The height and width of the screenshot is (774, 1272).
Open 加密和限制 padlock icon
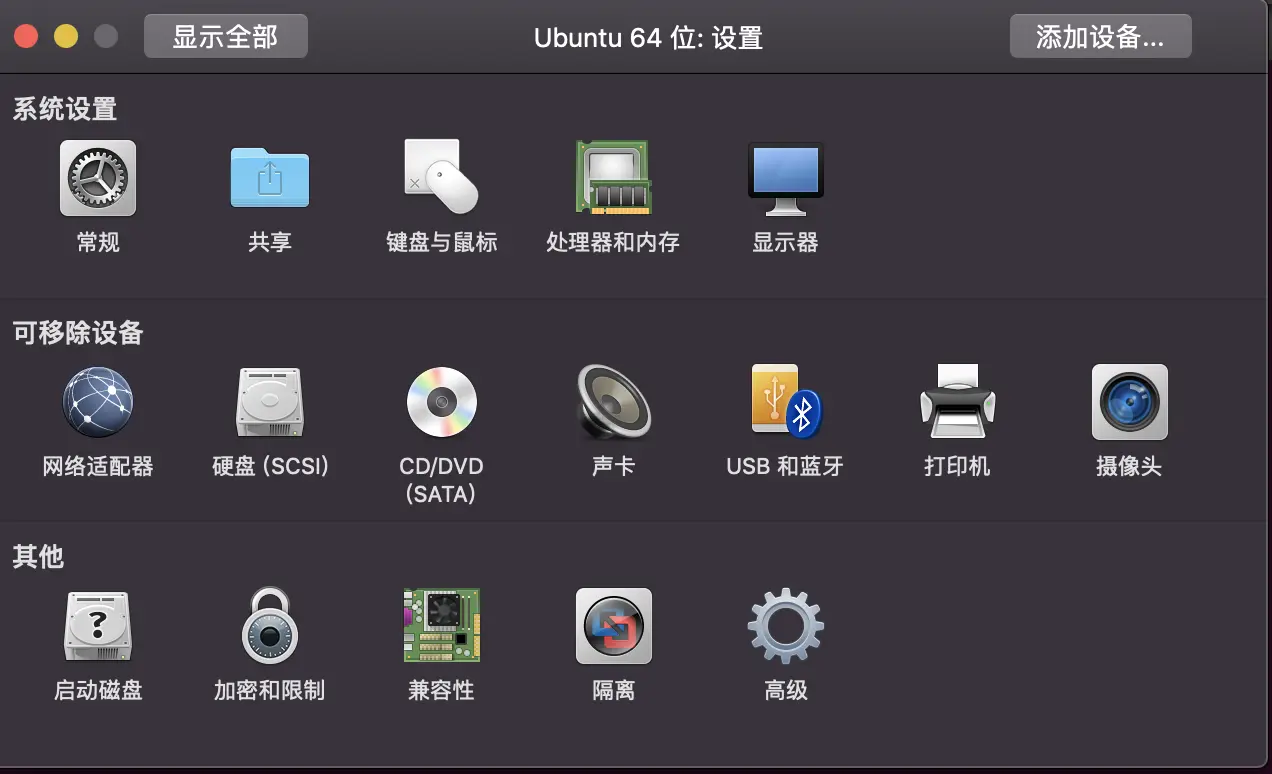pos(270,626)
